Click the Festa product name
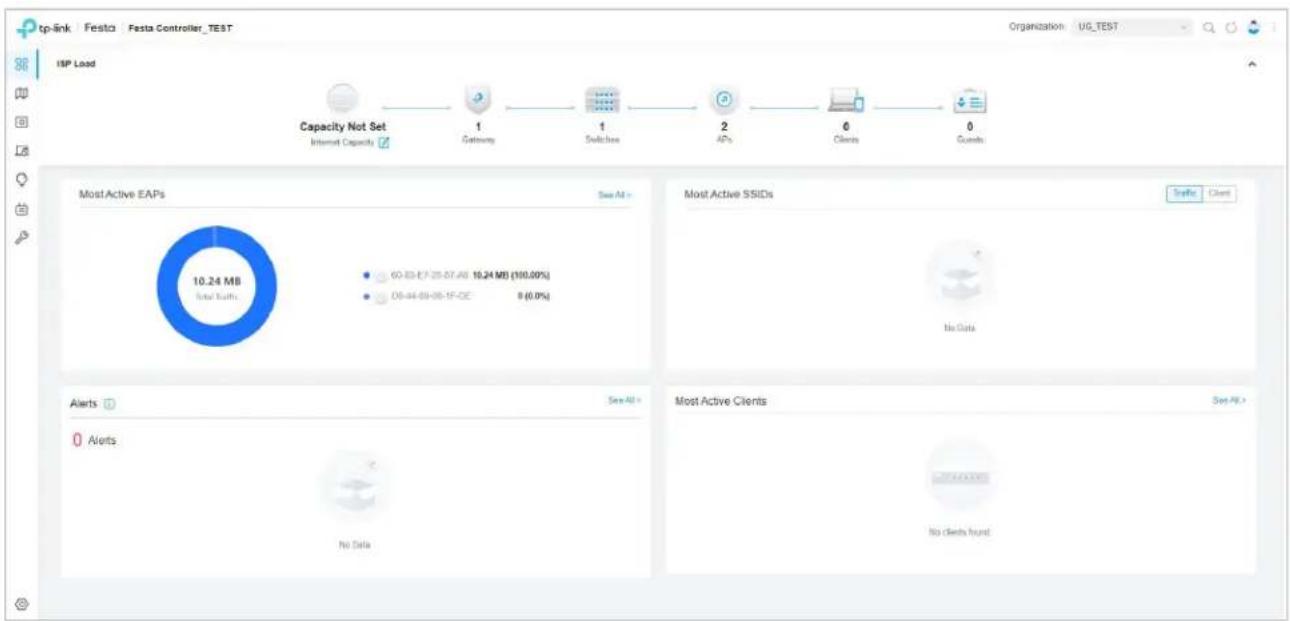 (99, 27)
